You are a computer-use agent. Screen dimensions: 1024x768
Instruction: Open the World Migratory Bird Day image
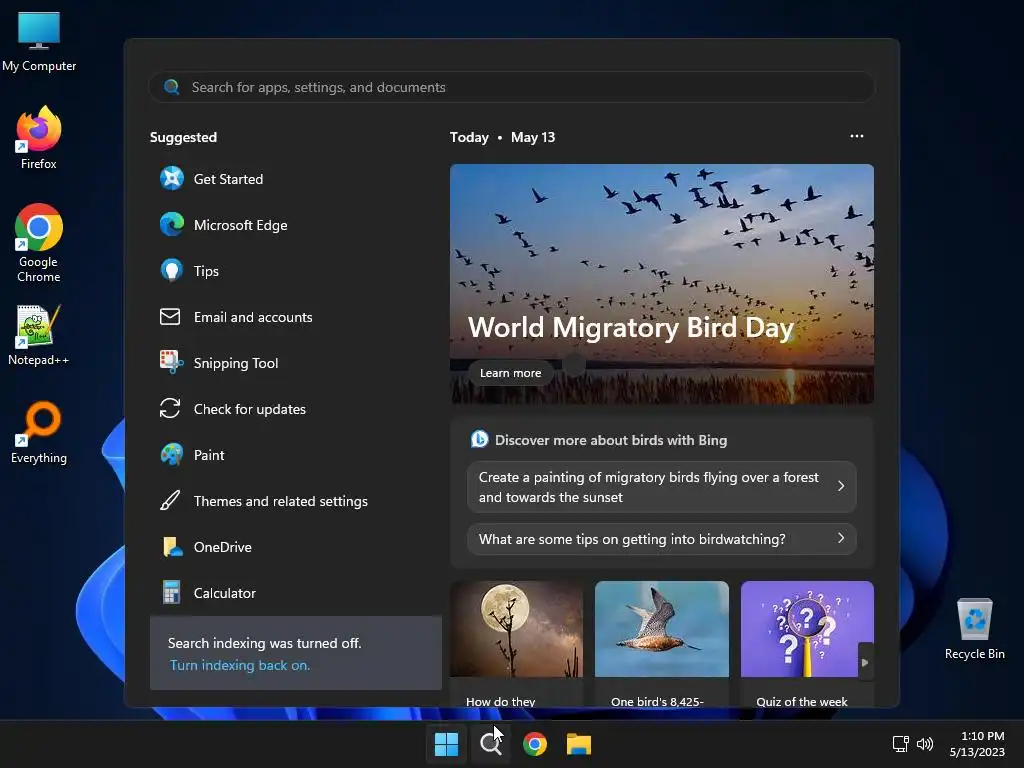[662, 283]
